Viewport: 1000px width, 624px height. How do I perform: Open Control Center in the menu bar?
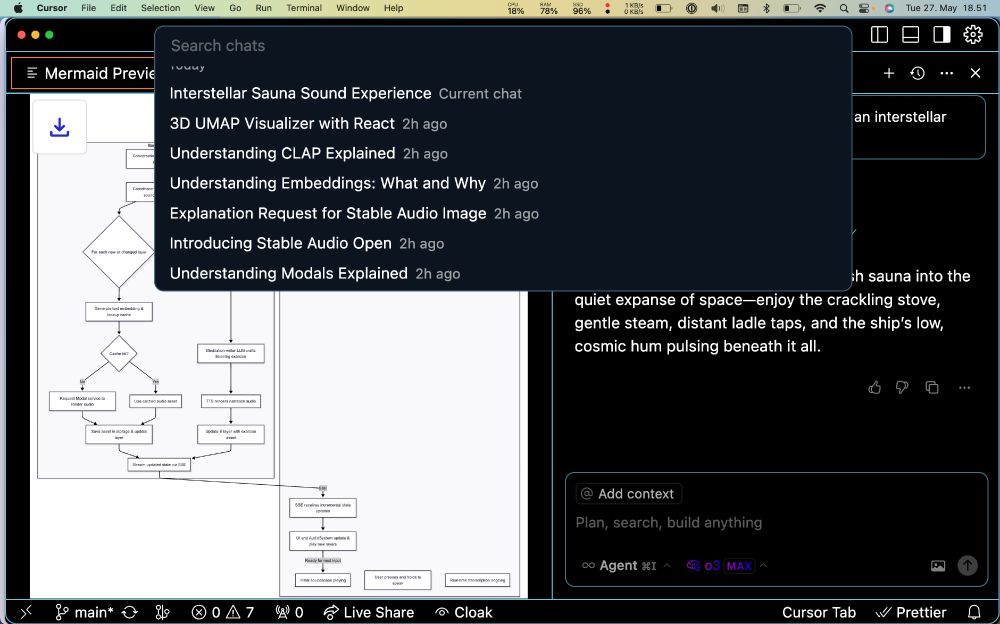[864, 8]
